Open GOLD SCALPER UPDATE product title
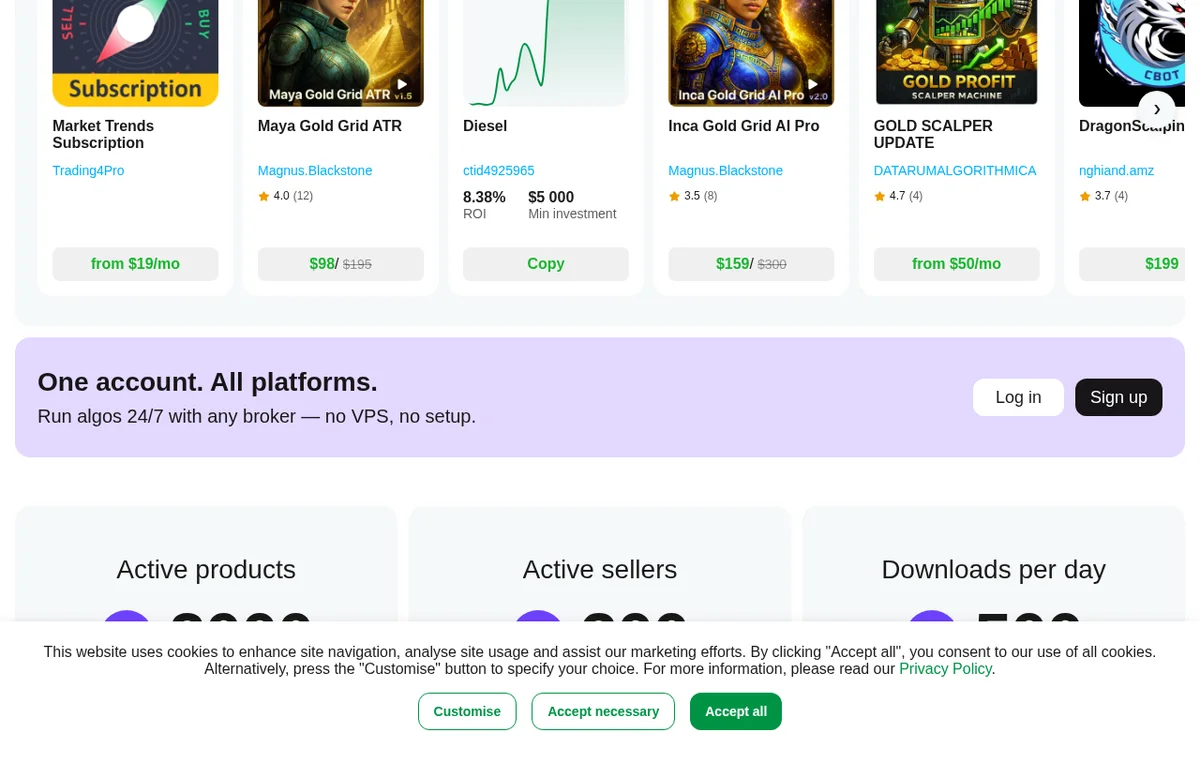 coord(933,134)
